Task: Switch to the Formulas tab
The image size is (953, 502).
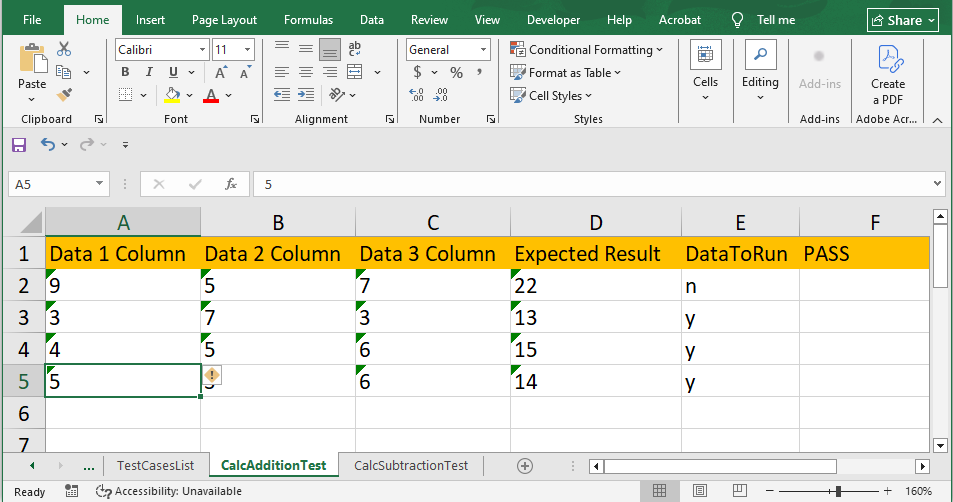Action: click(x=308, y=20)
